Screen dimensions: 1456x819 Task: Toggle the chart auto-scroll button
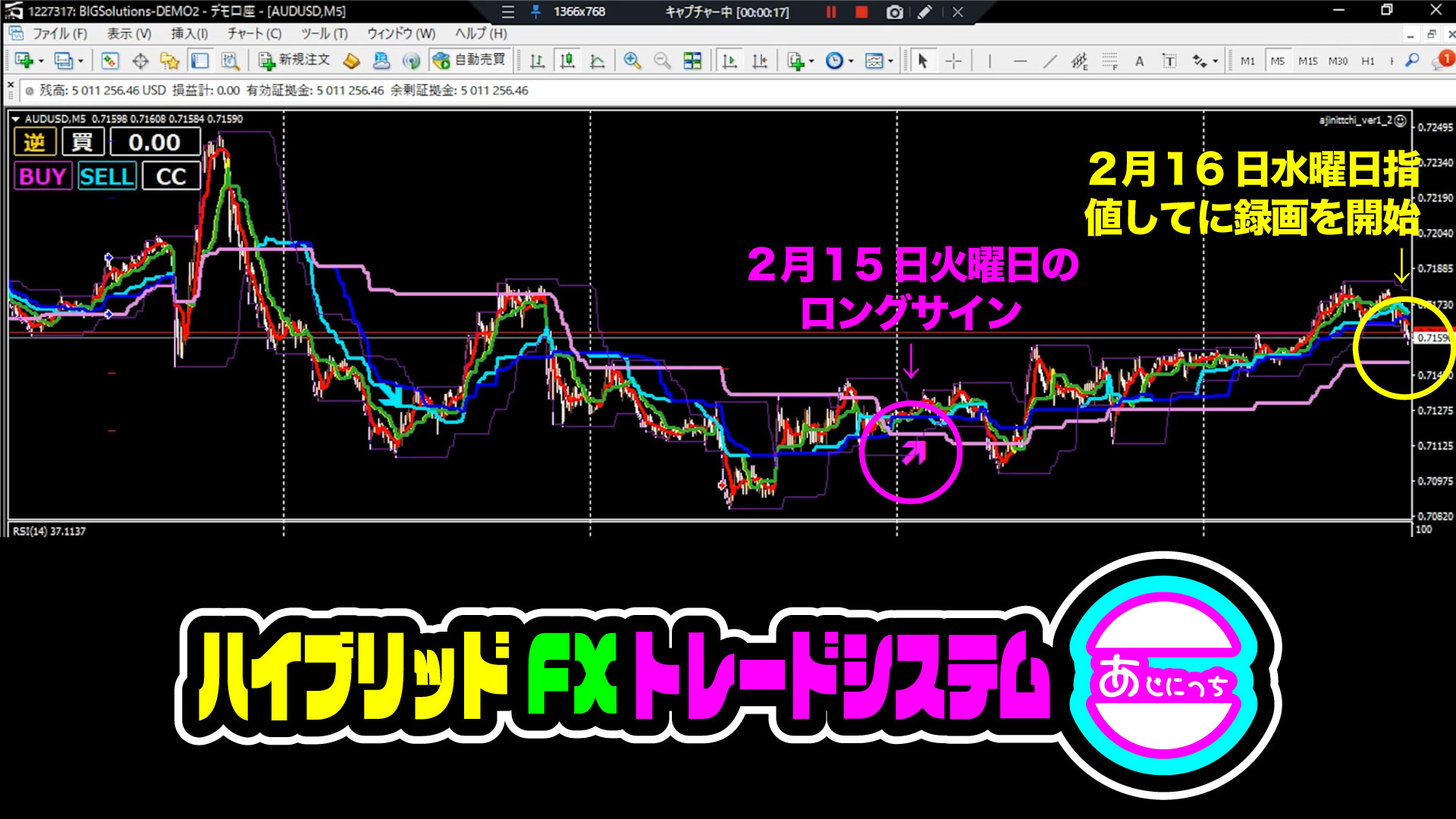pos(730,61)
